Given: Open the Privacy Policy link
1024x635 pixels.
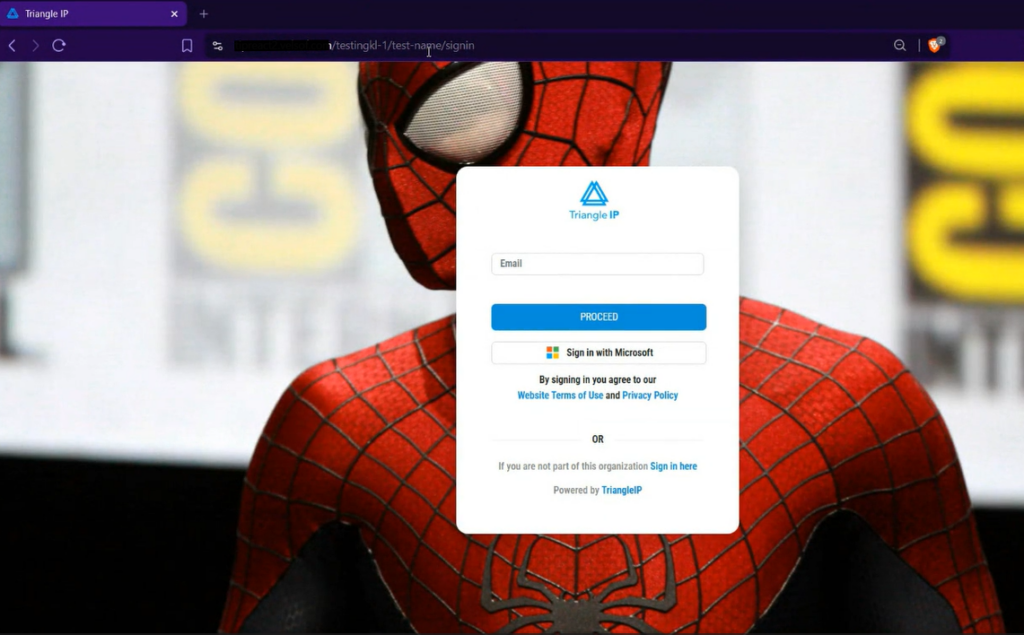Looking at the screenshot, I should pos(650,396).
